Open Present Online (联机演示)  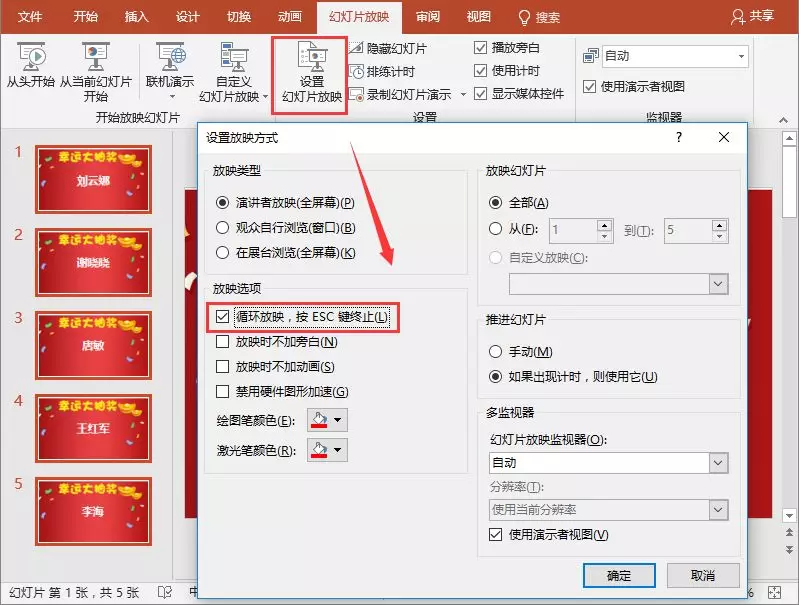(x=170, y=70)
